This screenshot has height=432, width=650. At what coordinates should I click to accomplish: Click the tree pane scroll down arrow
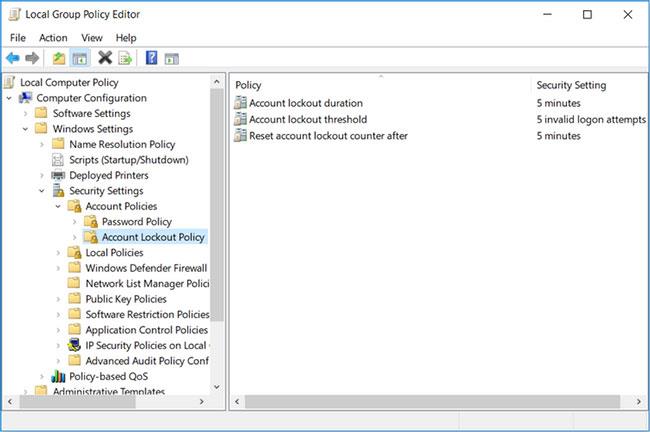(217, 386)
